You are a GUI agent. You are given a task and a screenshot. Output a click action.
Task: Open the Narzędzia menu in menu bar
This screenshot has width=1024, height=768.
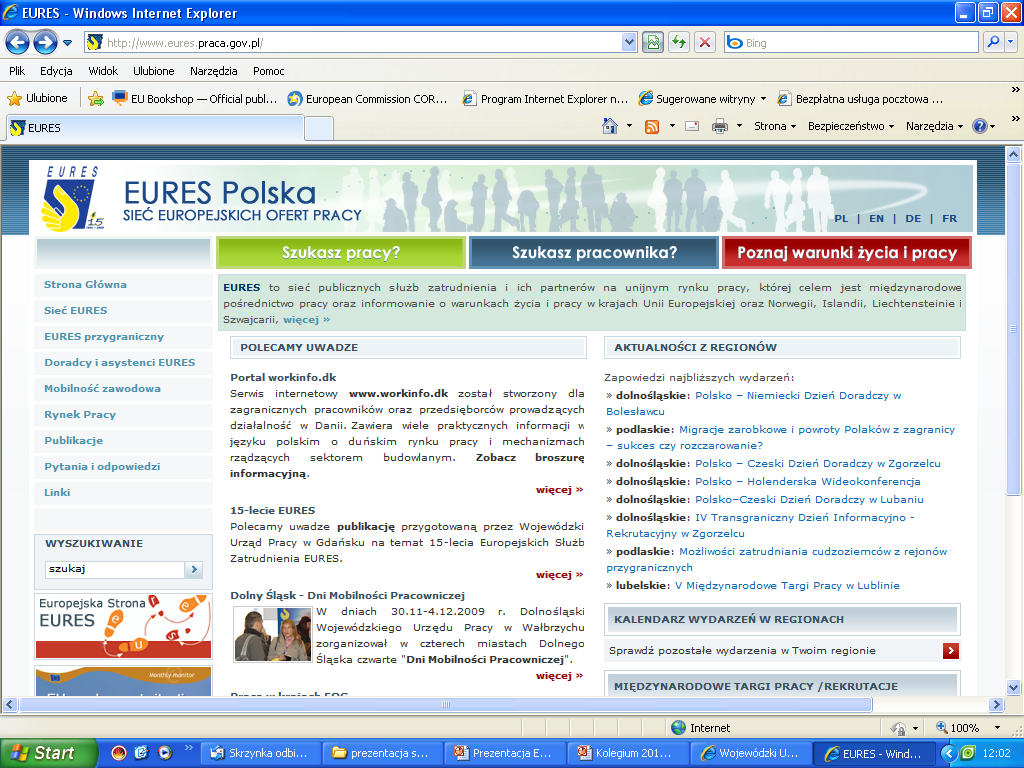click(x=214, y=71)
